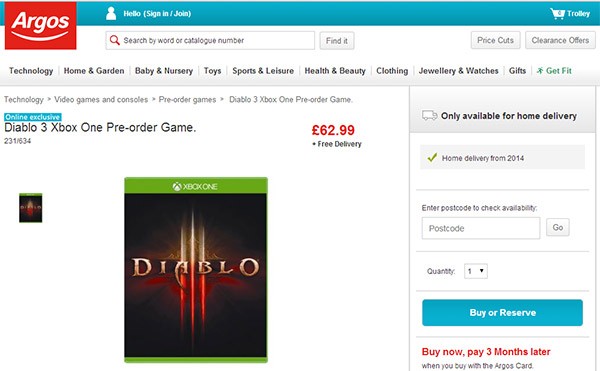Viewport: 600px width, 371px height.
Task: Open Clearance Offers page
Action: coord(560,40)
